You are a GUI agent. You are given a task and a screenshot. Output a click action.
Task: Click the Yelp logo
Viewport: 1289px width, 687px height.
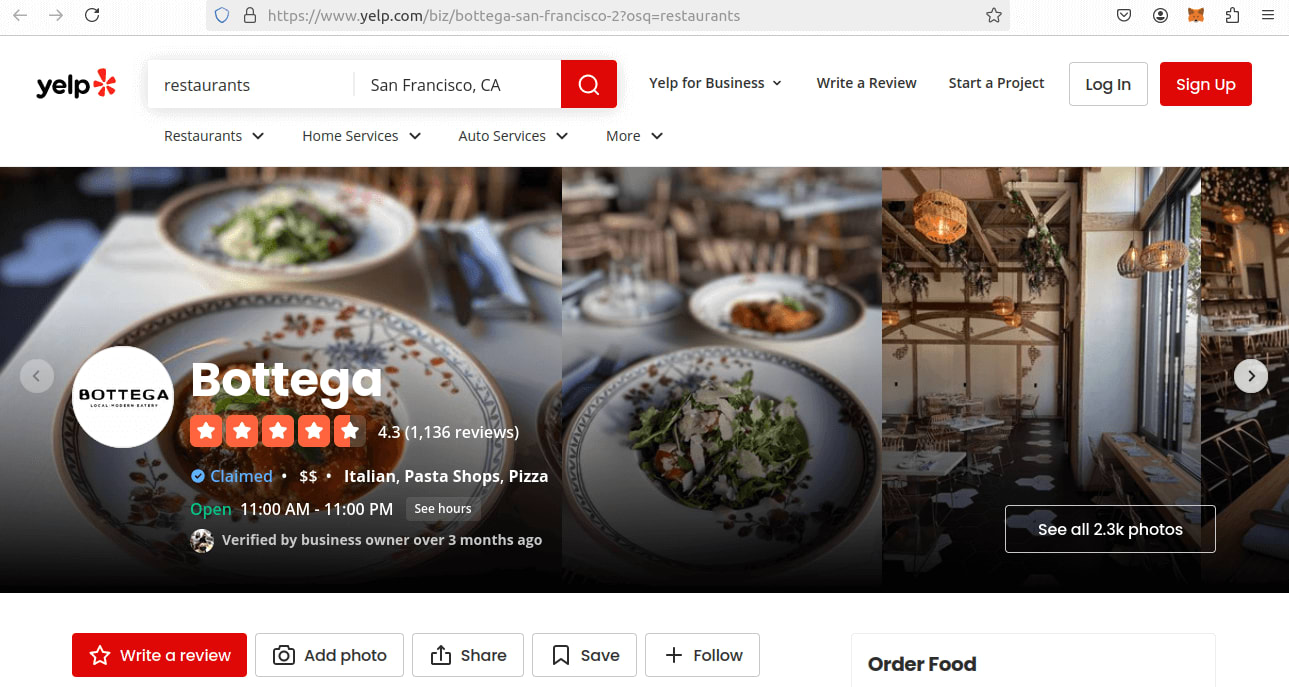(x=76, y=84)
